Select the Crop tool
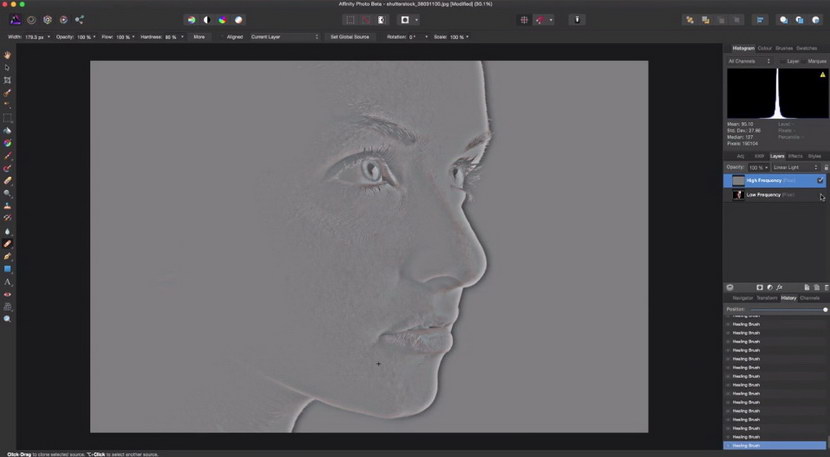 tap(7, 80)
